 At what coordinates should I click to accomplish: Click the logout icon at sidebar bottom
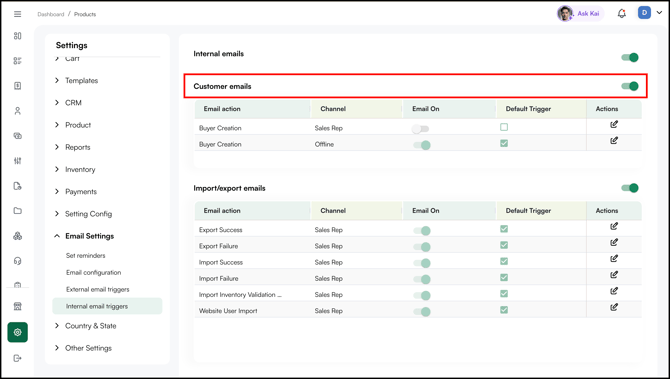coord(18,358)
